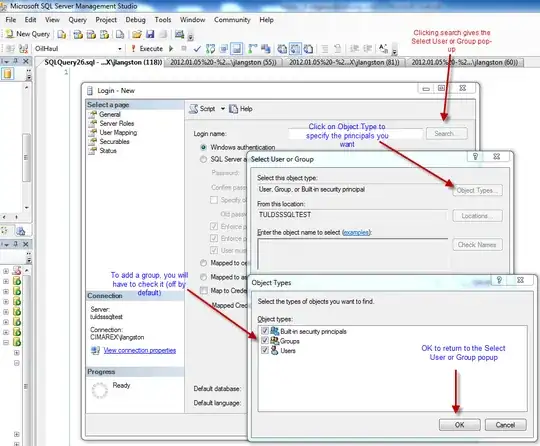Open the Community menu
This screenshot has height=446, width=540.
[x=232, y=20]
